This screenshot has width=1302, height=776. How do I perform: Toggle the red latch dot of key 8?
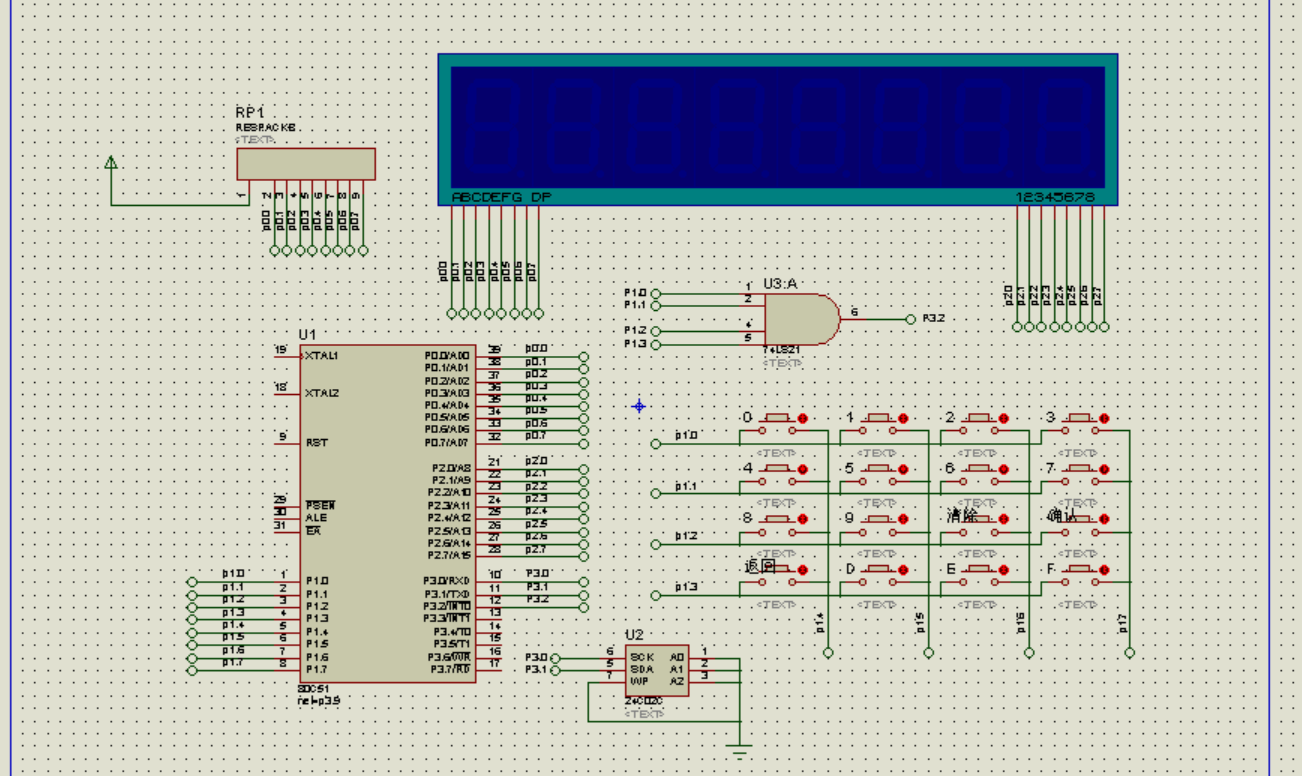pos(802,520)
